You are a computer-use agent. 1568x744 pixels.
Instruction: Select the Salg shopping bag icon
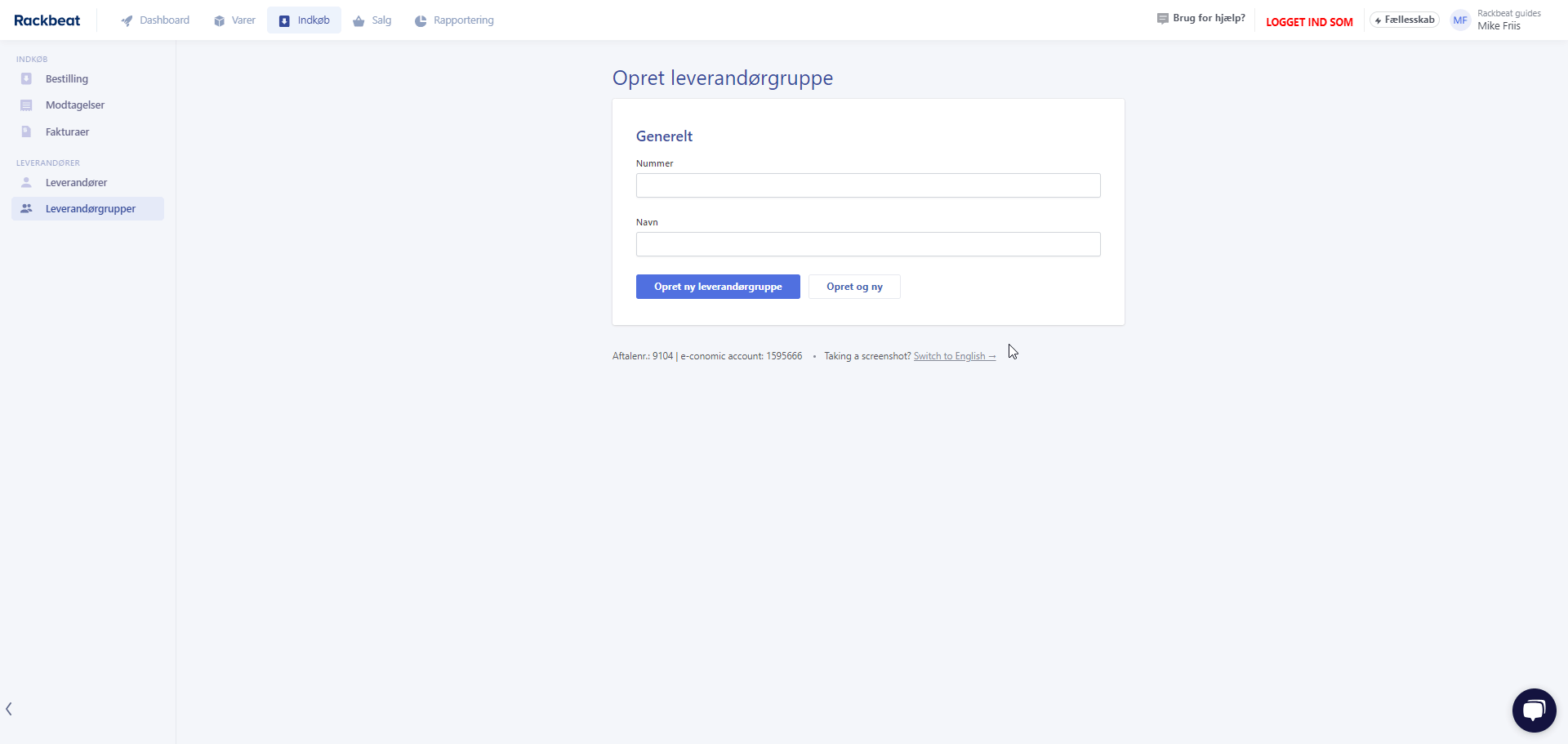click(x=359, y=20)
